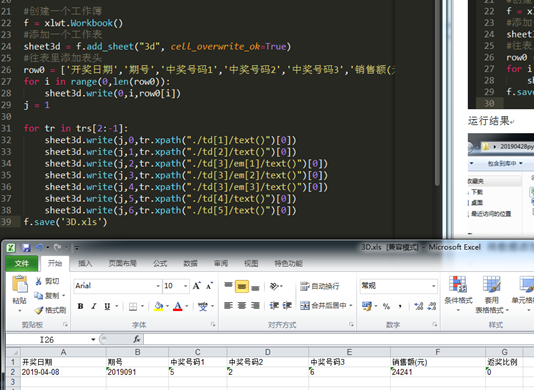Open the font size 10 dropdown
The width and height of the screenshot is (534, 390).
point(186,286)
